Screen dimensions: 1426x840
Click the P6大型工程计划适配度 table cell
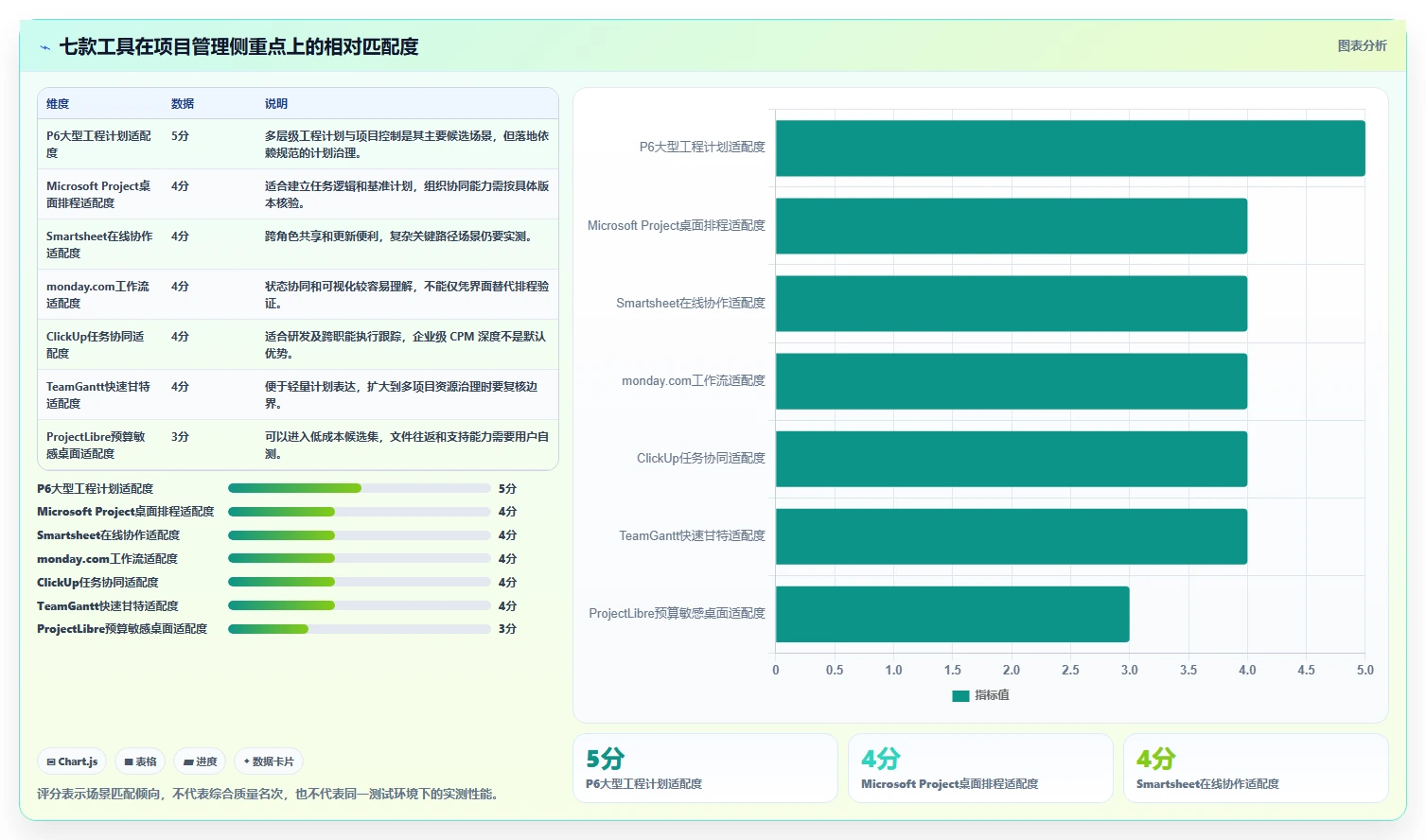(x=99, y=145)
